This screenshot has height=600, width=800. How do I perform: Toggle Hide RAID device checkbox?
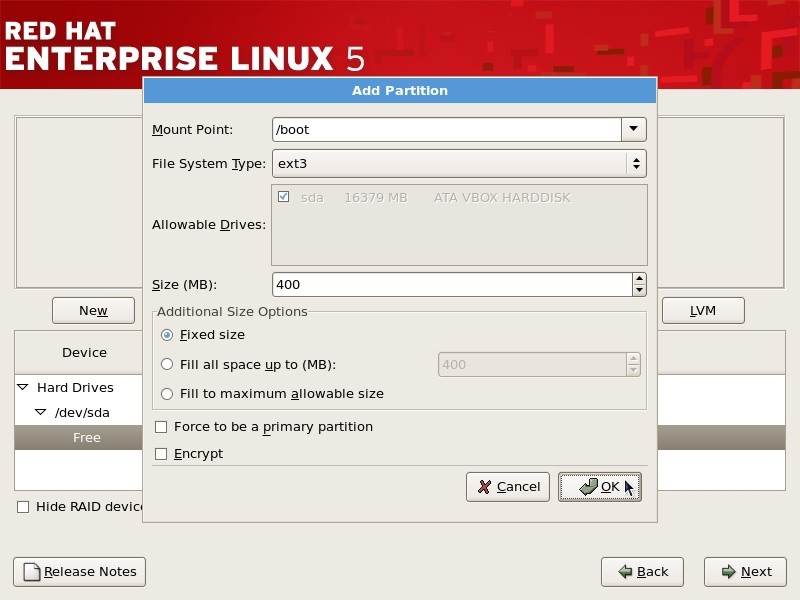click(x=23, y=507)
